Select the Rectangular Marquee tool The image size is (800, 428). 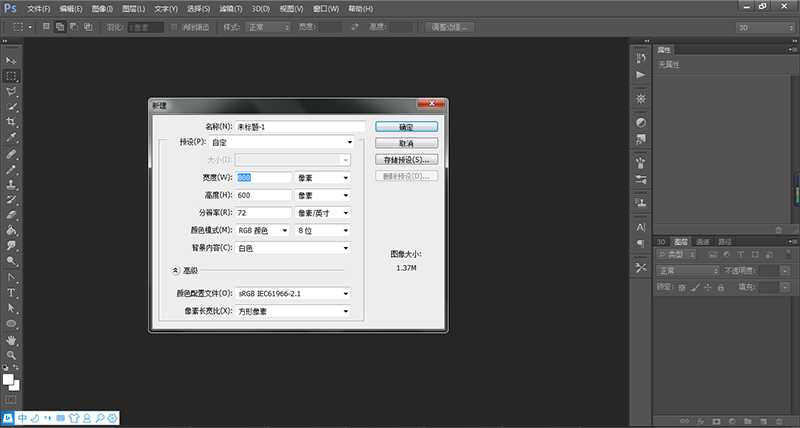tap(12, 76)
